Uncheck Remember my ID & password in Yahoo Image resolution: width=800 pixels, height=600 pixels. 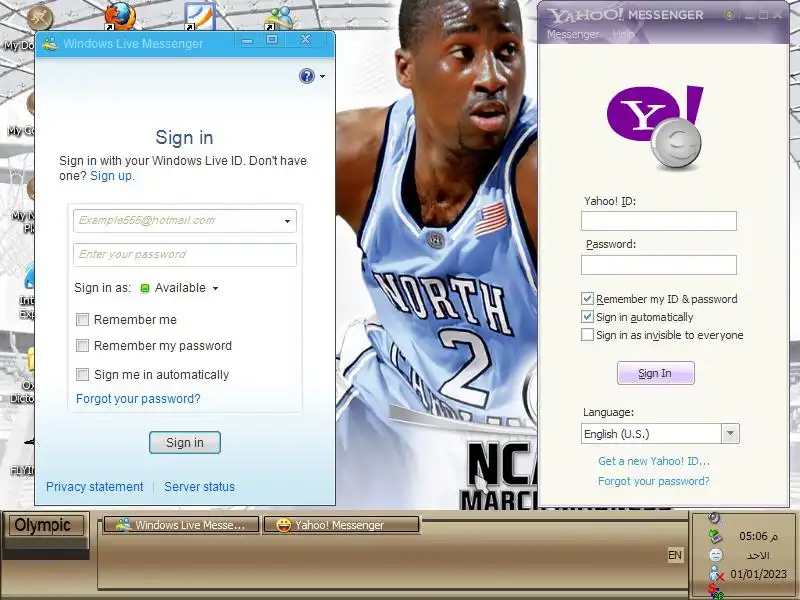(x=587, y=298)
